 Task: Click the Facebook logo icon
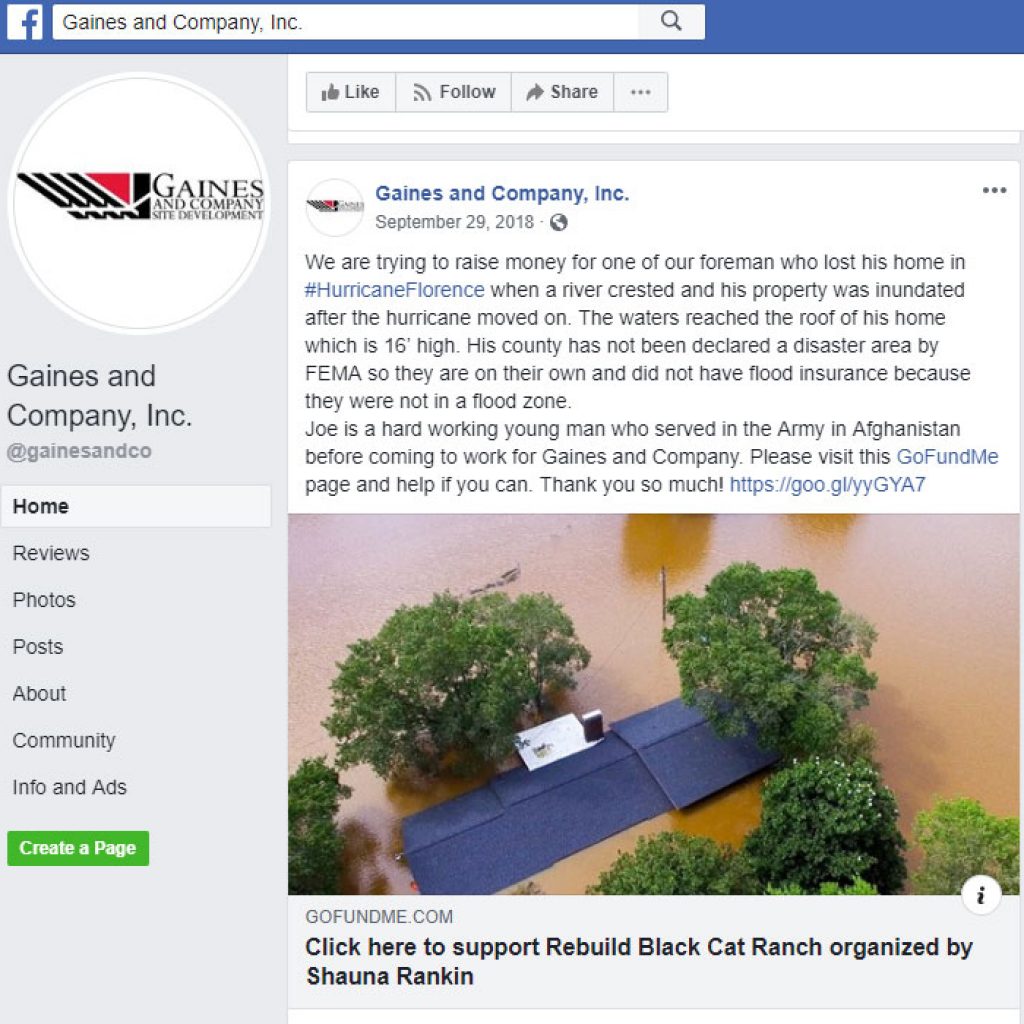(x=24, y=22)
